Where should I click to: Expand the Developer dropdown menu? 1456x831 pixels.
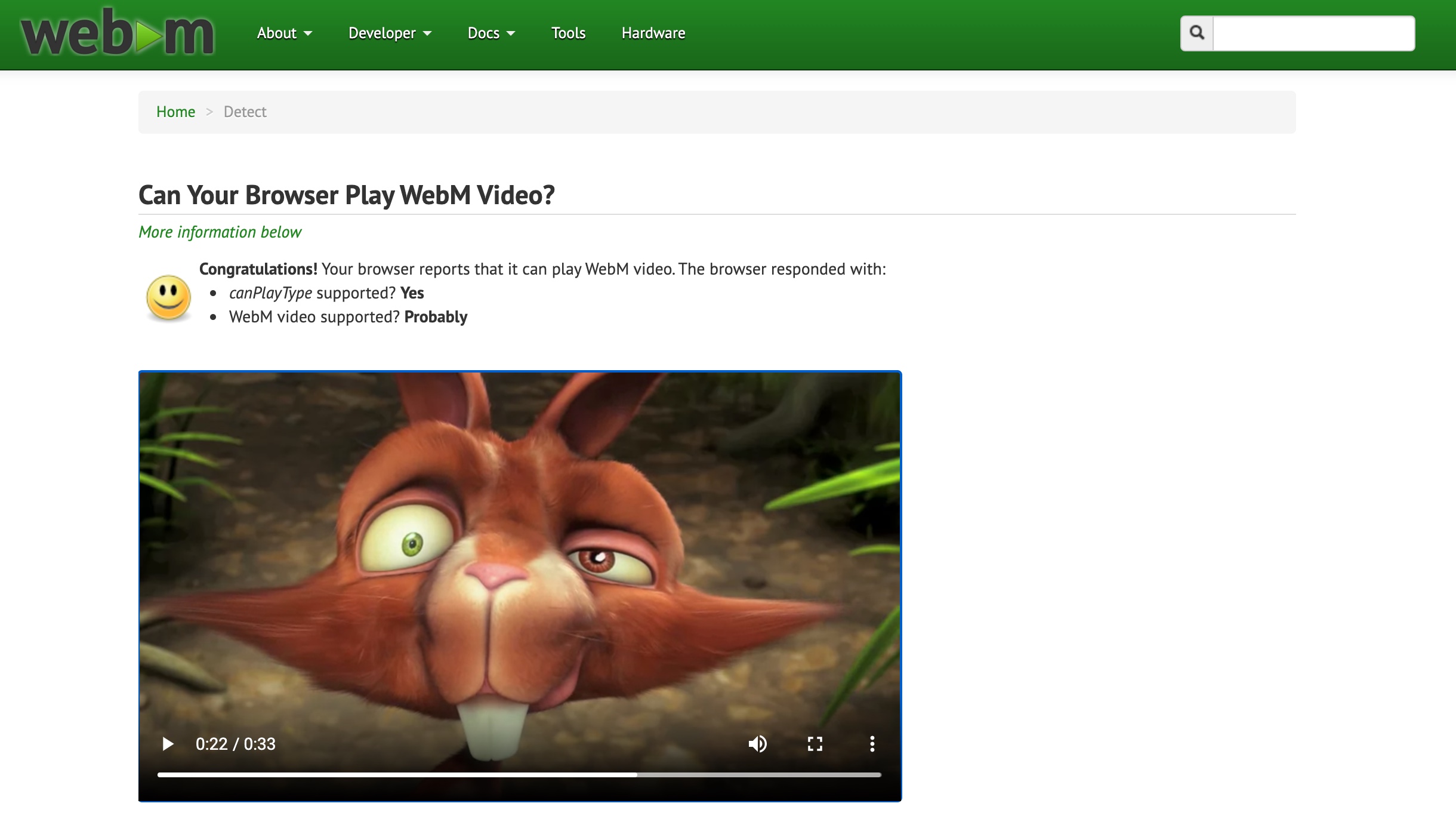pyautogui.click(x=389, y=33)
